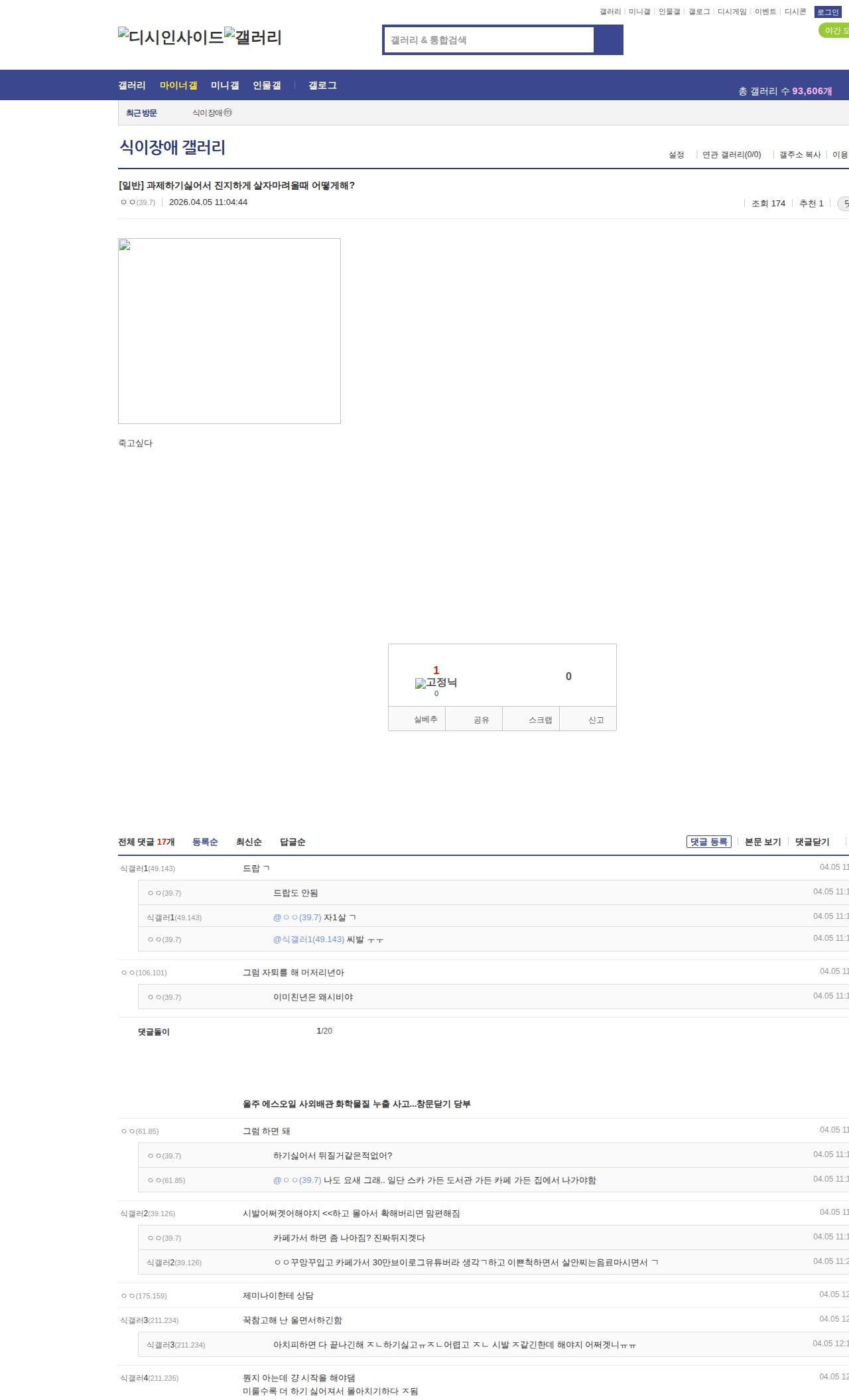The image size is (849, 1400).
Task: Click the 1/20 page indicator
Action: pos(324,1031)
